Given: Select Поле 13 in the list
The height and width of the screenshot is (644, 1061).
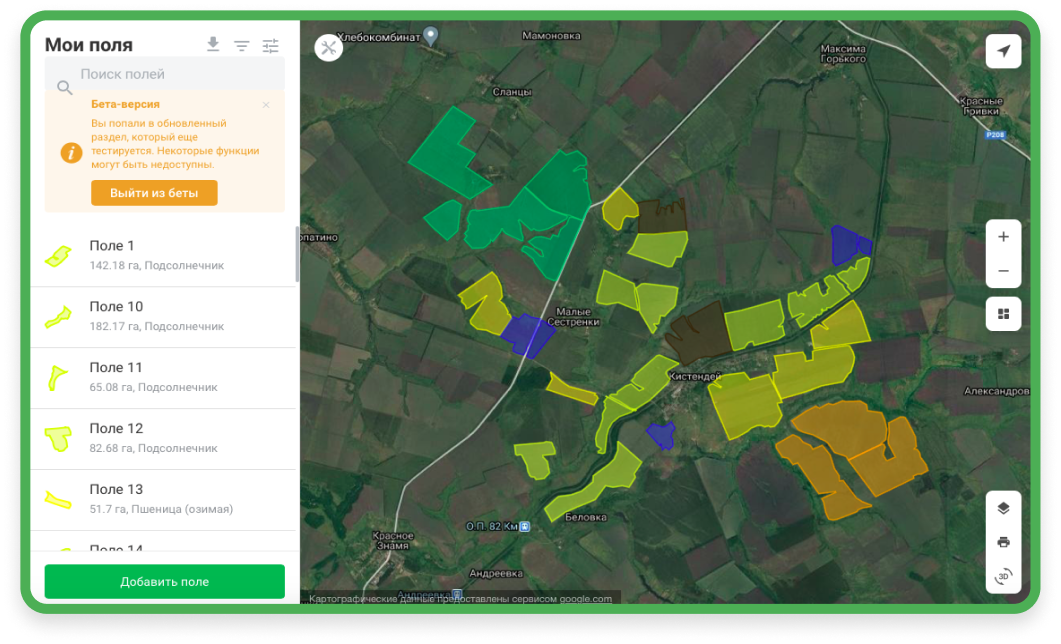Looking at the screenshot, I should coord(163,500).
